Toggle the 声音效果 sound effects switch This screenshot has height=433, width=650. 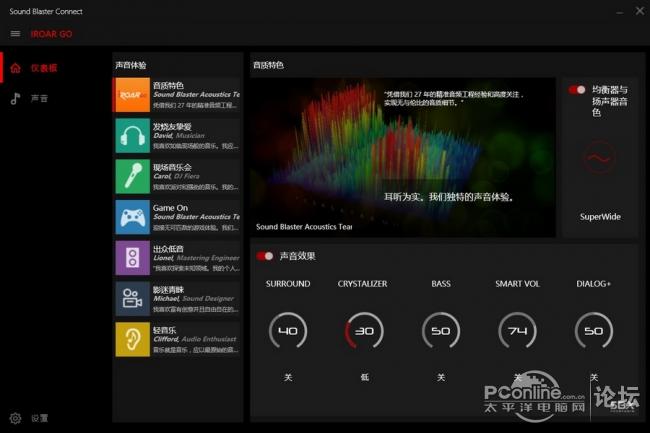click(264, 256)
